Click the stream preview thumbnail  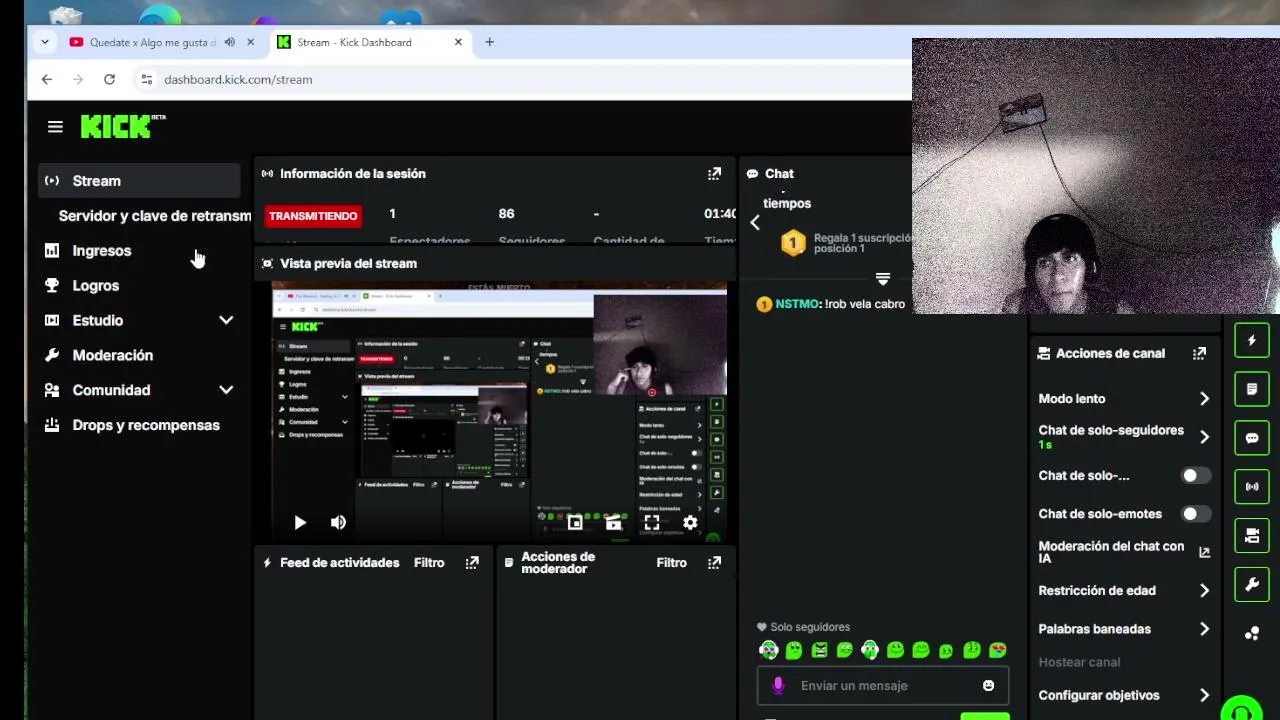click(x=499, y=412)
